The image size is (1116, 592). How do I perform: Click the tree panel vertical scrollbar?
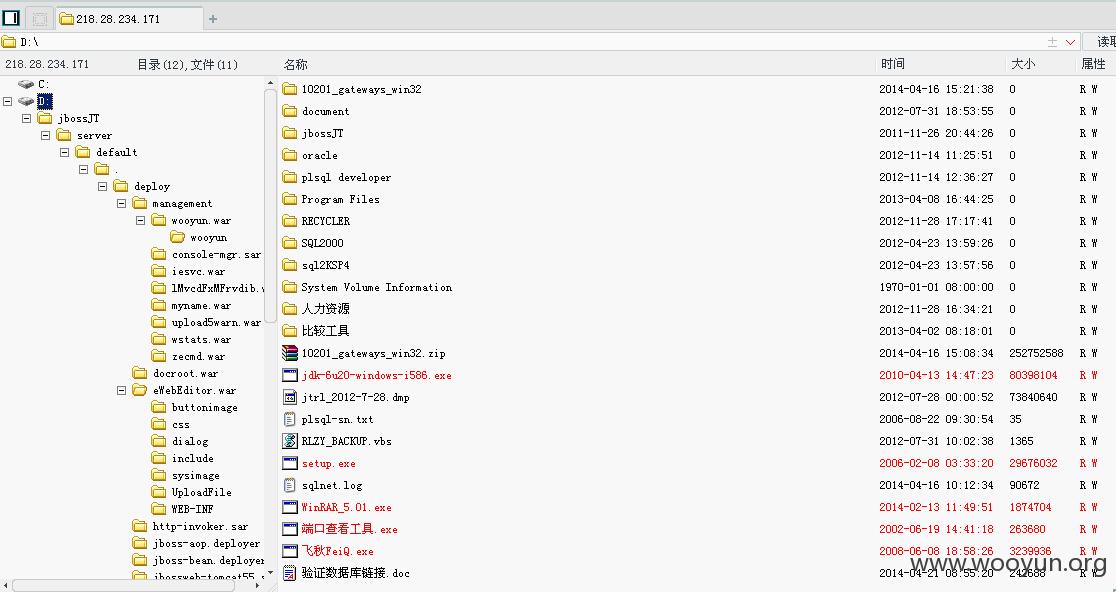[x=270, y=206]
